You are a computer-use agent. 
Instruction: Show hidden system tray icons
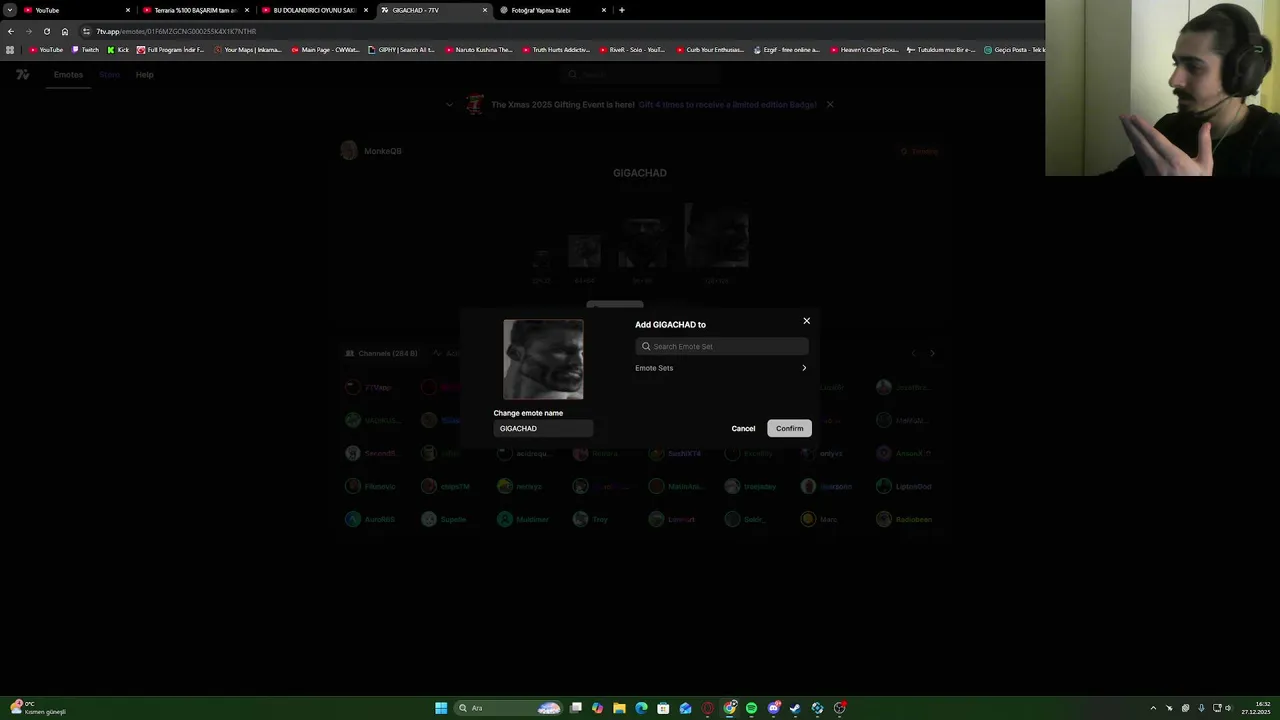[1153, 708]
